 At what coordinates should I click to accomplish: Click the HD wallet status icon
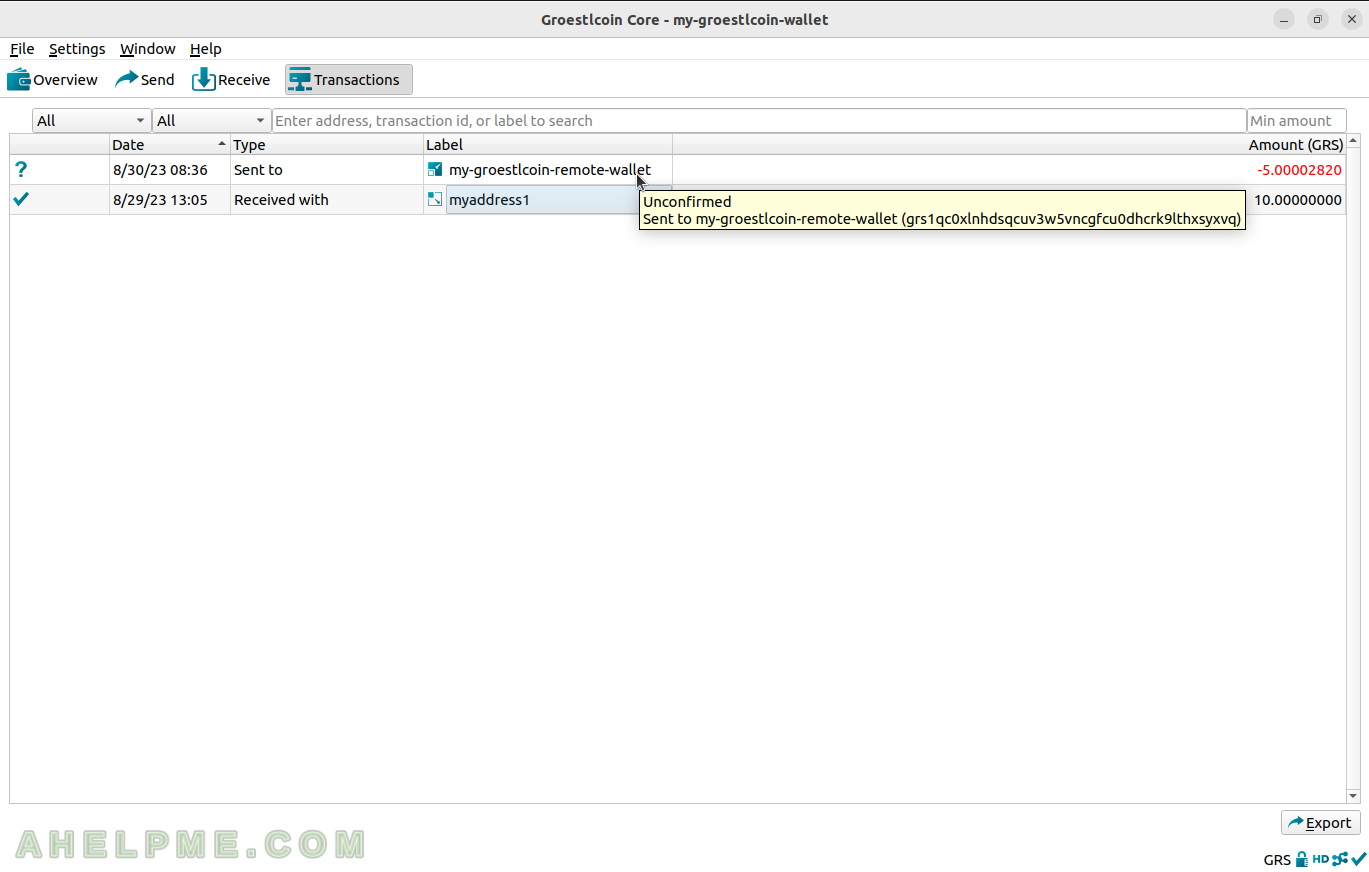pos(1320,859)
